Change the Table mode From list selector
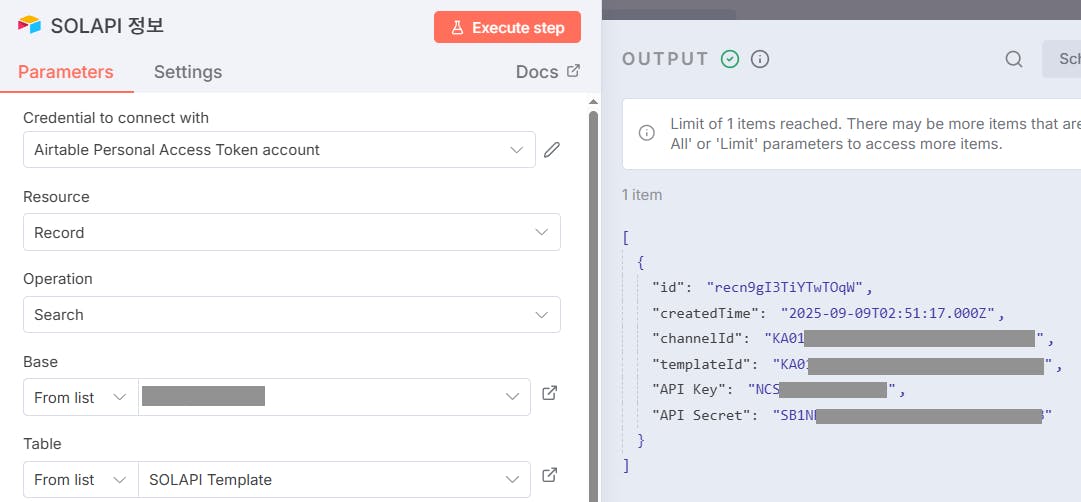This screenshot has width=1081, height=502. coord(81,479)
